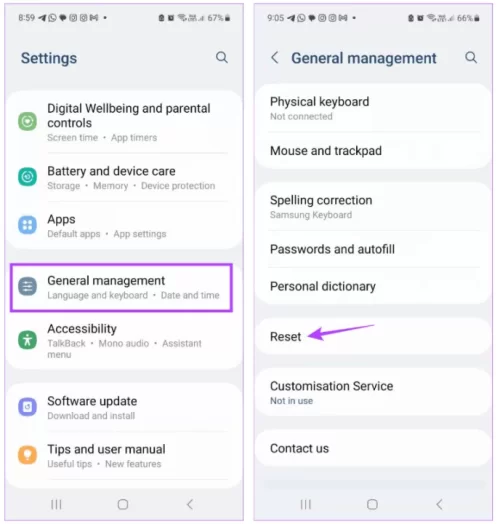Tap the orange Tips lightbulb icon
The height and width of the screenshot is (524, 500).
click(x=27, y=455)
